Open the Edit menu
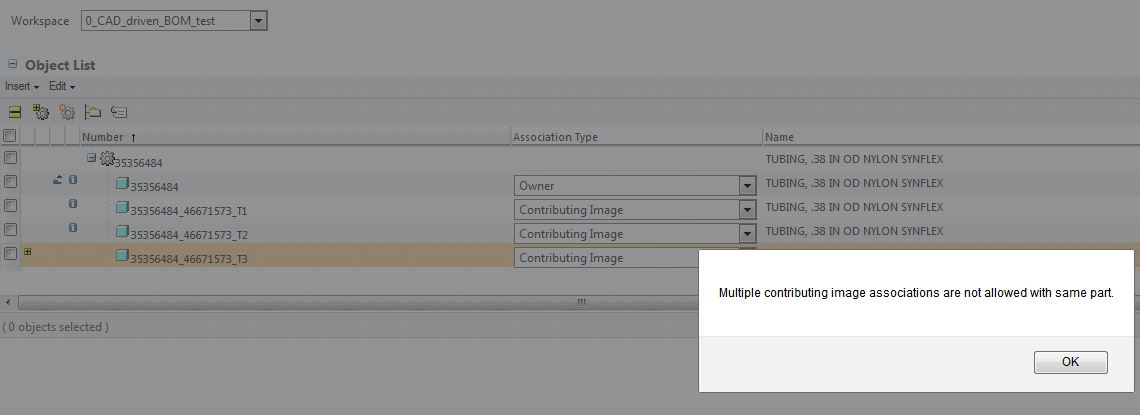The height and width of the screenshot is (415, 1140). click(62, 86)
